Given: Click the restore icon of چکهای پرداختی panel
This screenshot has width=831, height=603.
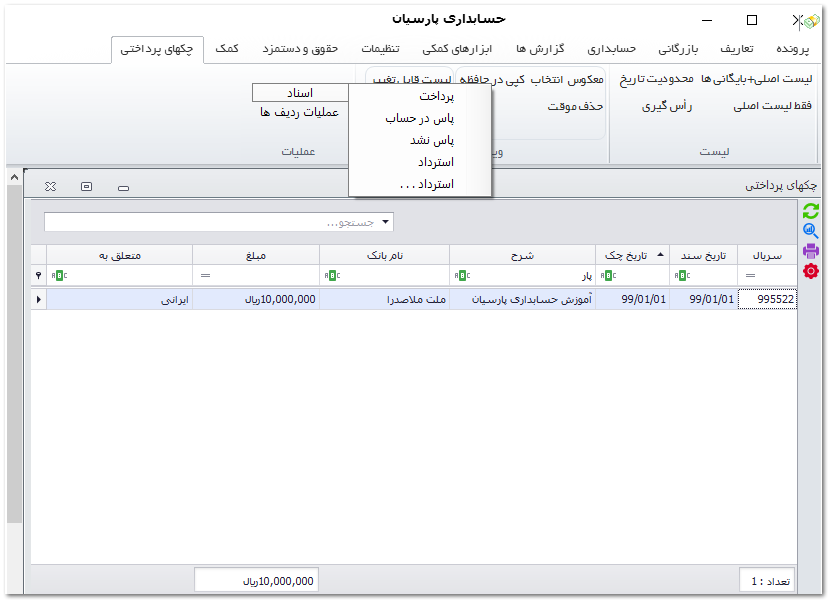Looking at the screenshot, I should click(87, 186).
